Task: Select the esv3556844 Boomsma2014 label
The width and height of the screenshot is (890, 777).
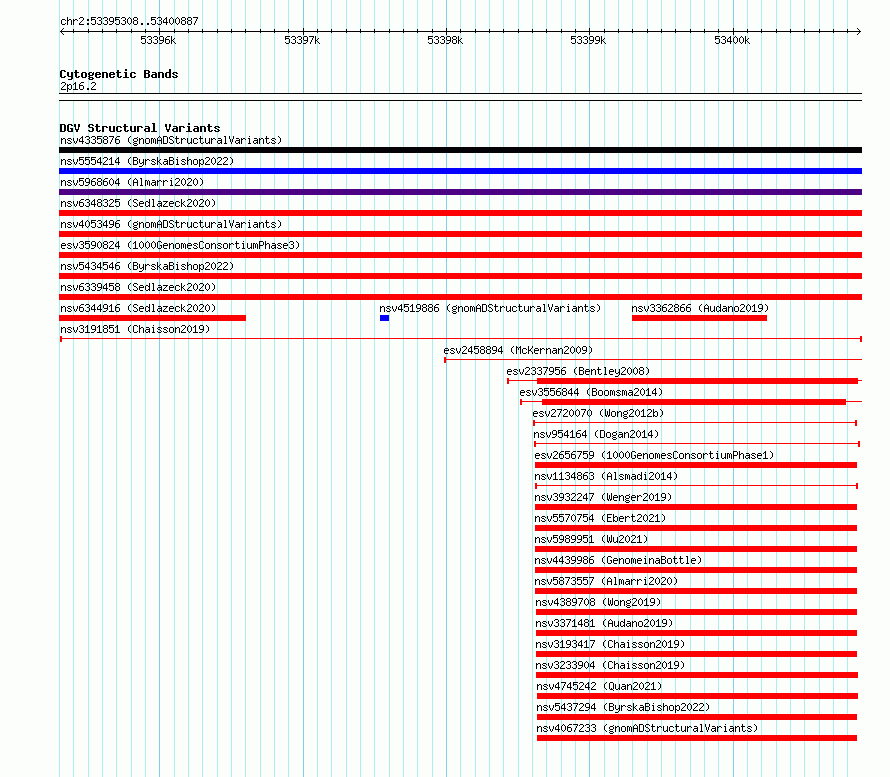Action: tap(591, 392)
